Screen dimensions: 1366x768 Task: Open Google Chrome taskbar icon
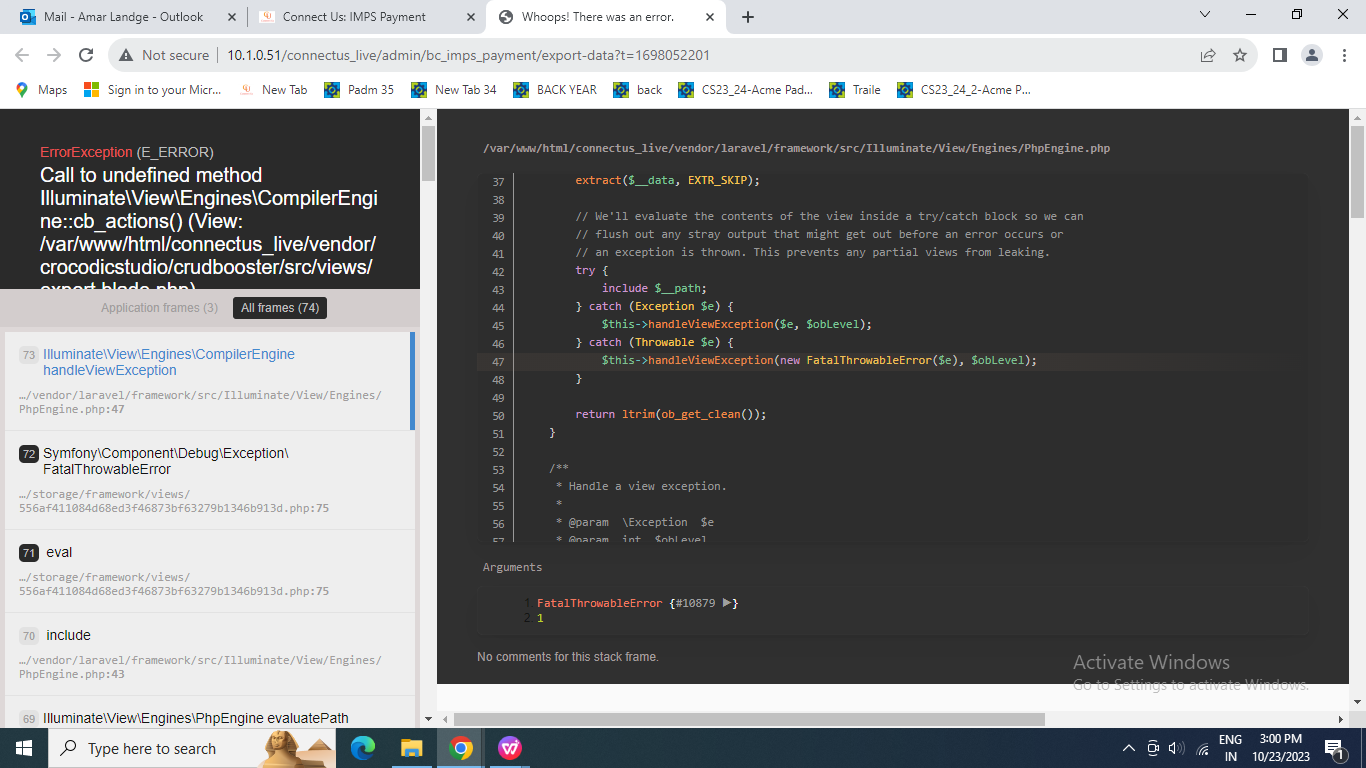click(x=460, y=748)
